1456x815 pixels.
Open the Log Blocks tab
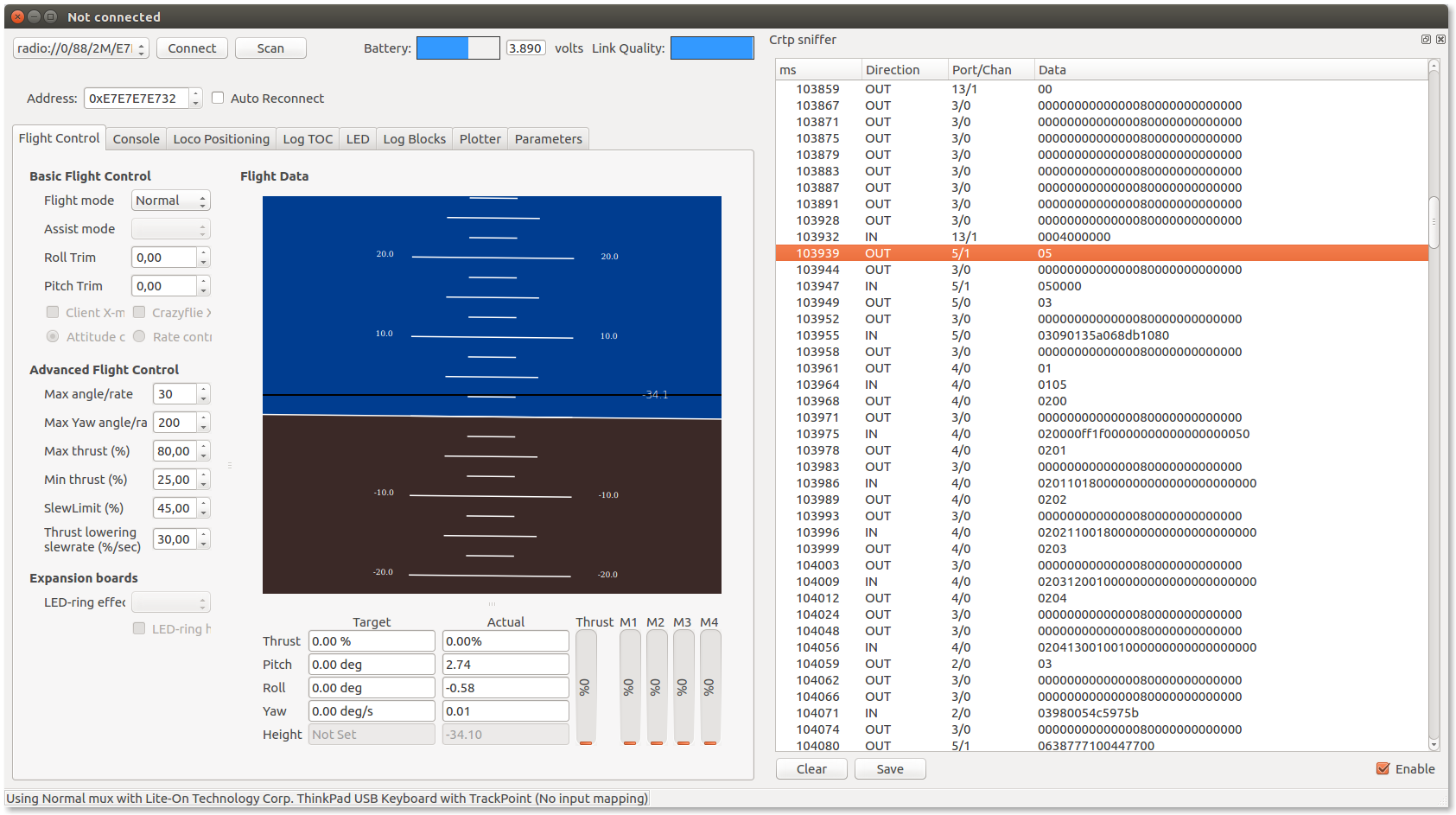pyautogui.click(x=414, y=139)
